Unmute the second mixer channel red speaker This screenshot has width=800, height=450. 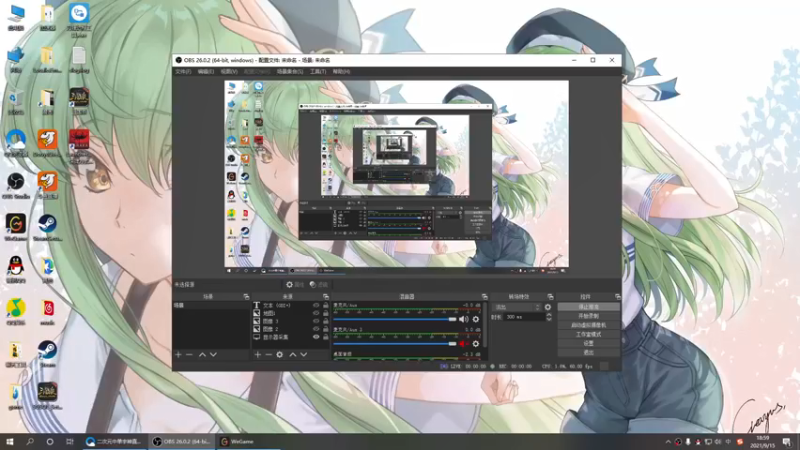(x=463, y=344)
